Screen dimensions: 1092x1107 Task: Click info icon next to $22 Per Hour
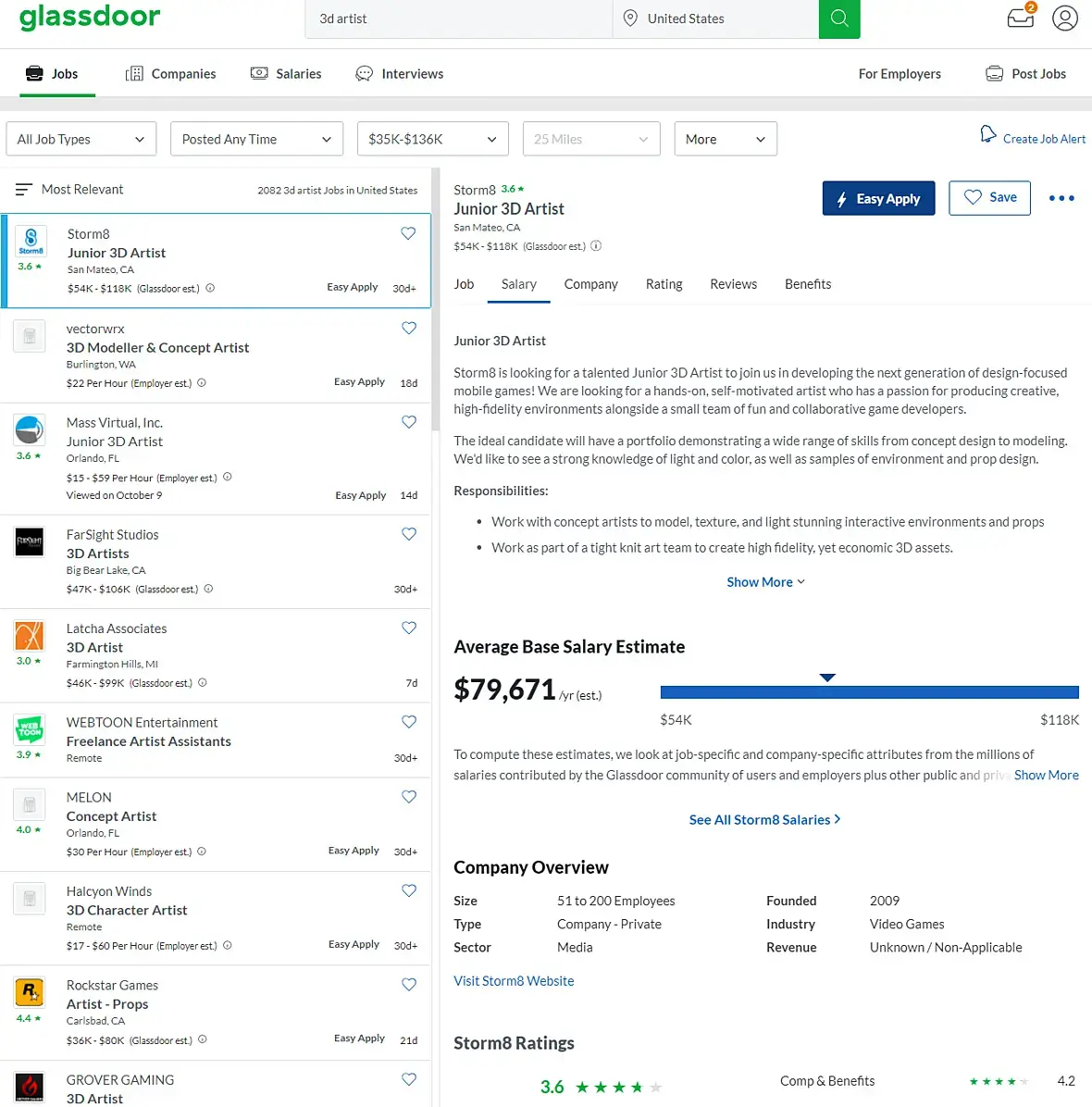pos(202,382)
